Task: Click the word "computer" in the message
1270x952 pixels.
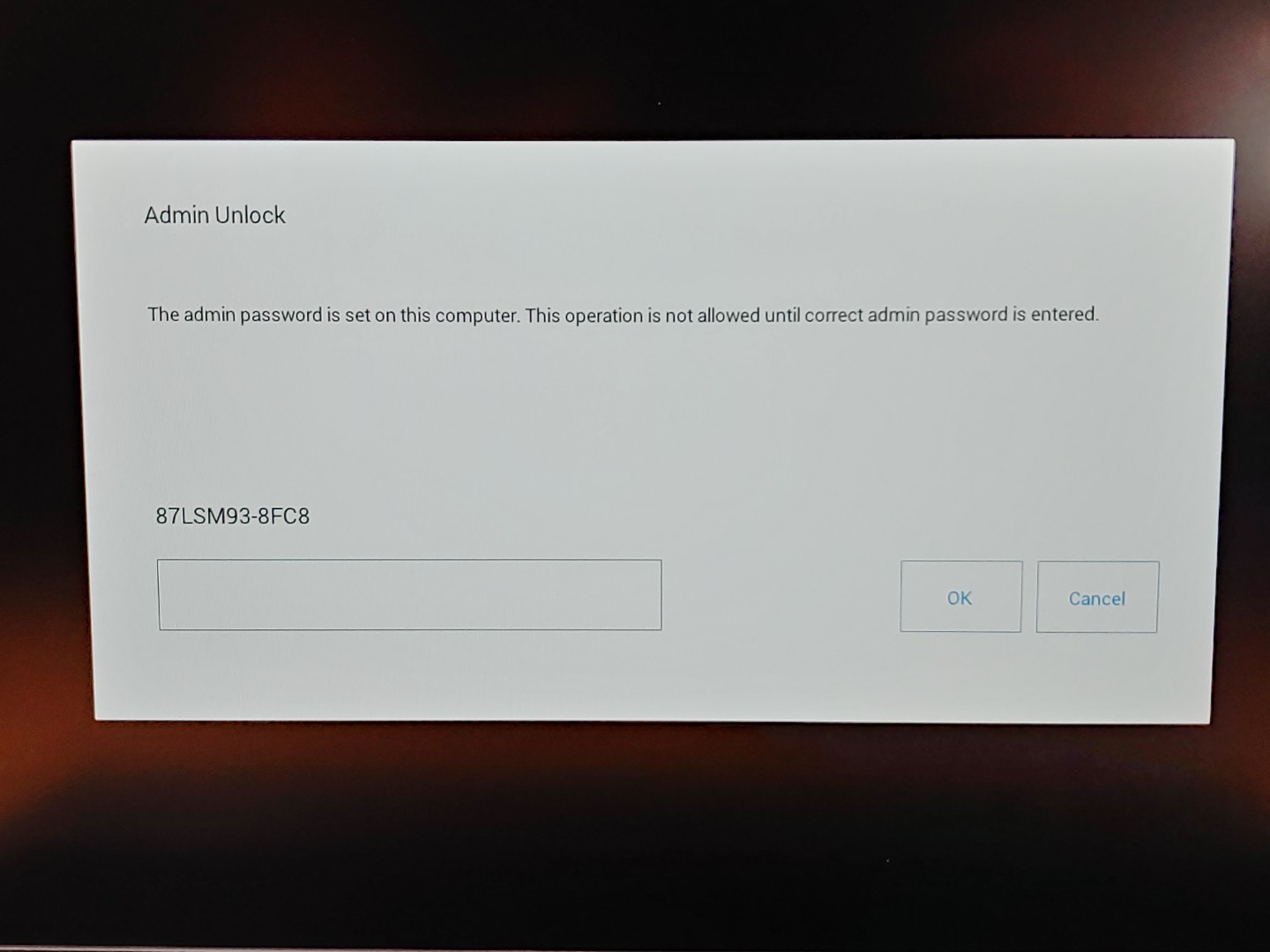Action: pos(476,316)
